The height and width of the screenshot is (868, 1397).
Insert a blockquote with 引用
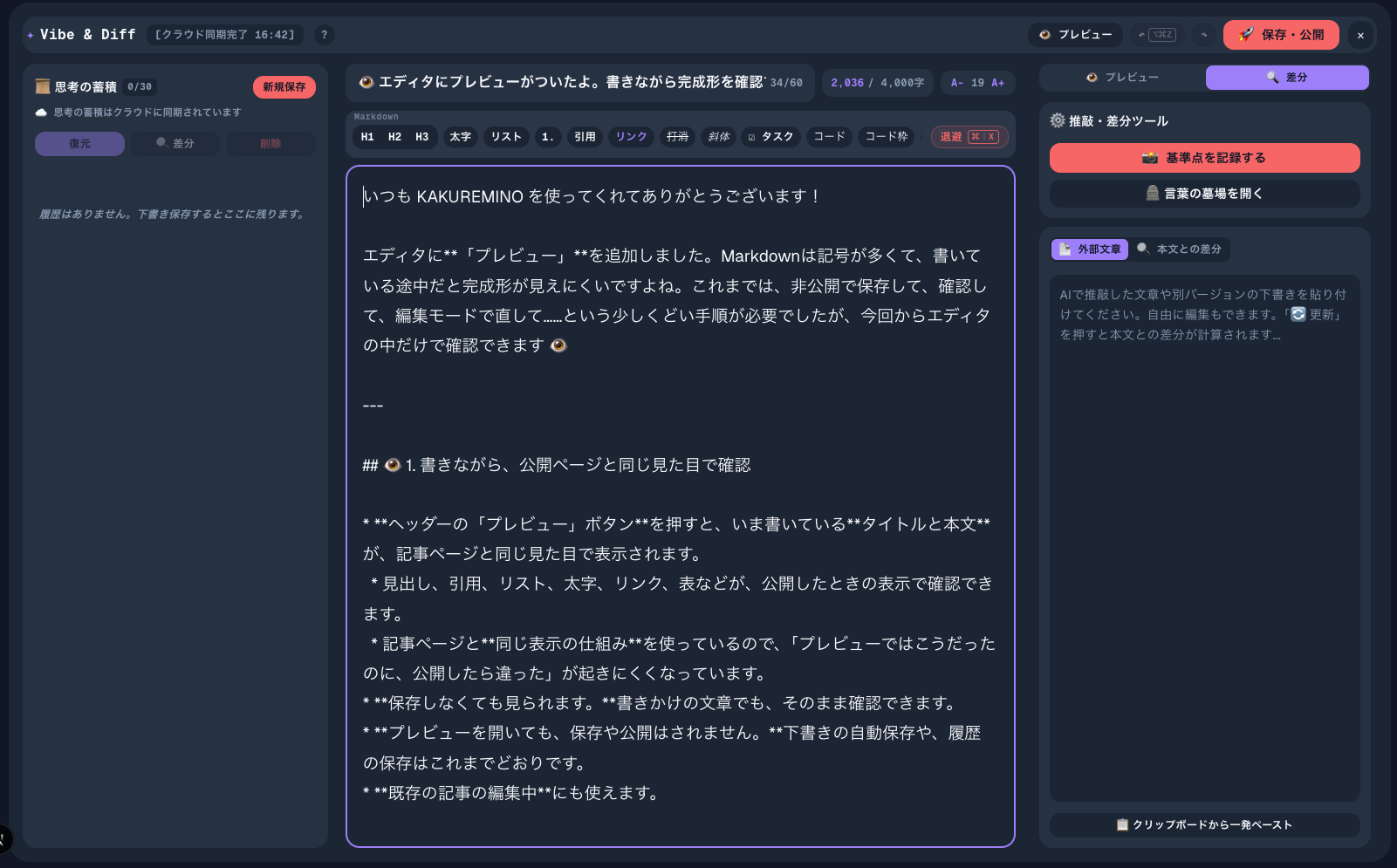pyautogui.click(x=585, y=137)
